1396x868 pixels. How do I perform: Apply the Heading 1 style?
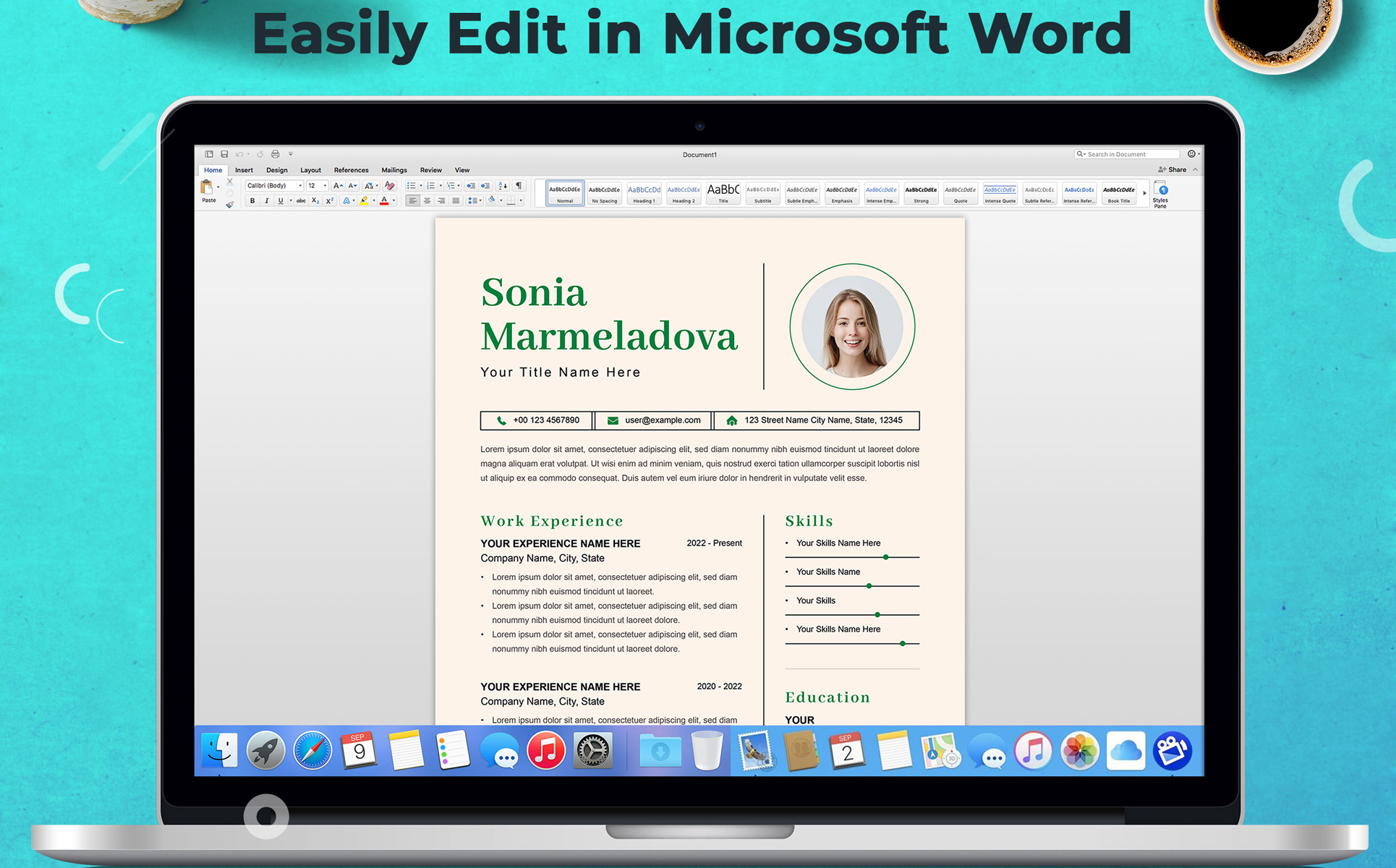coord(644,193)
